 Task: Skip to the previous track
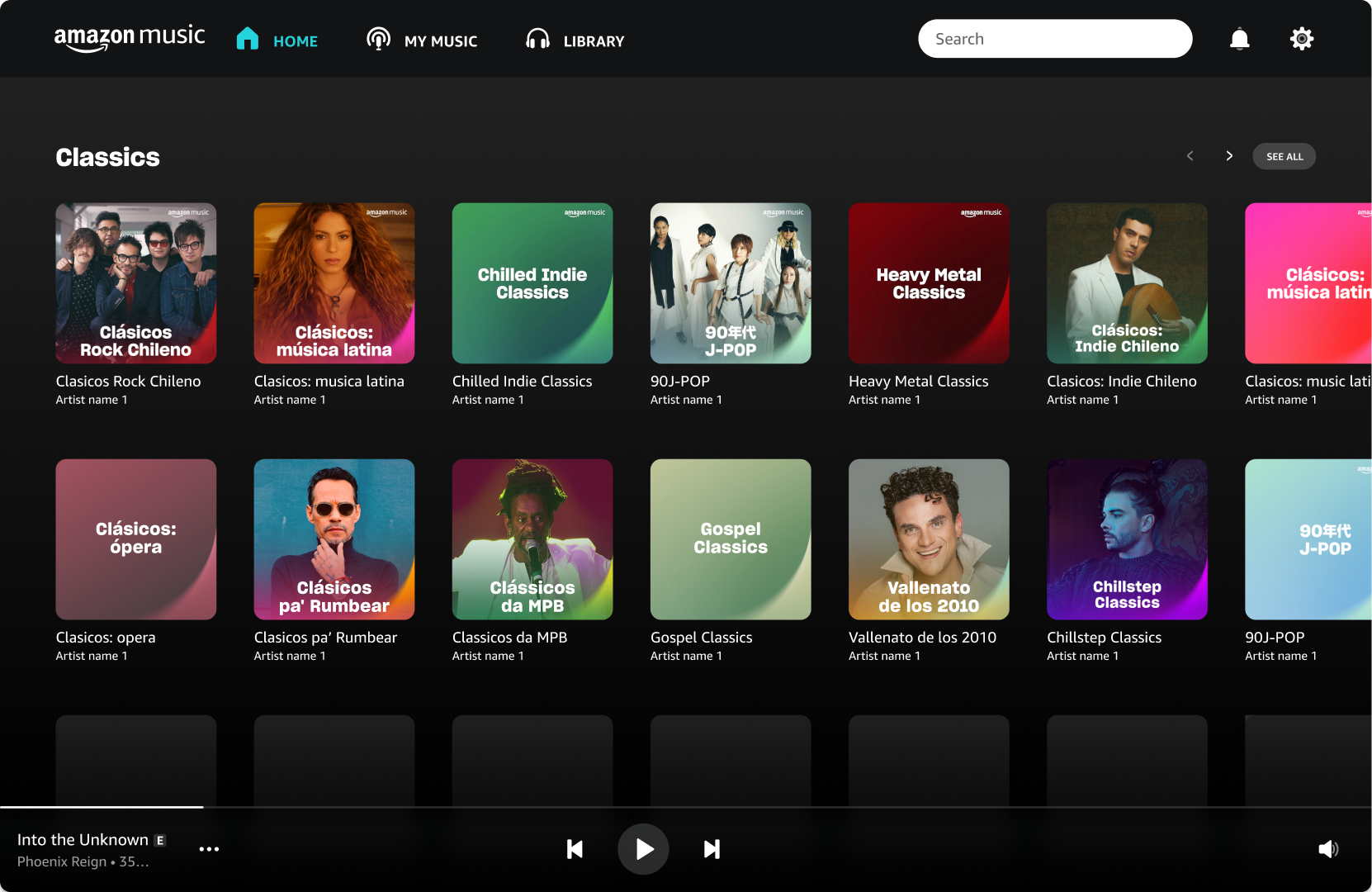(575, 849)
